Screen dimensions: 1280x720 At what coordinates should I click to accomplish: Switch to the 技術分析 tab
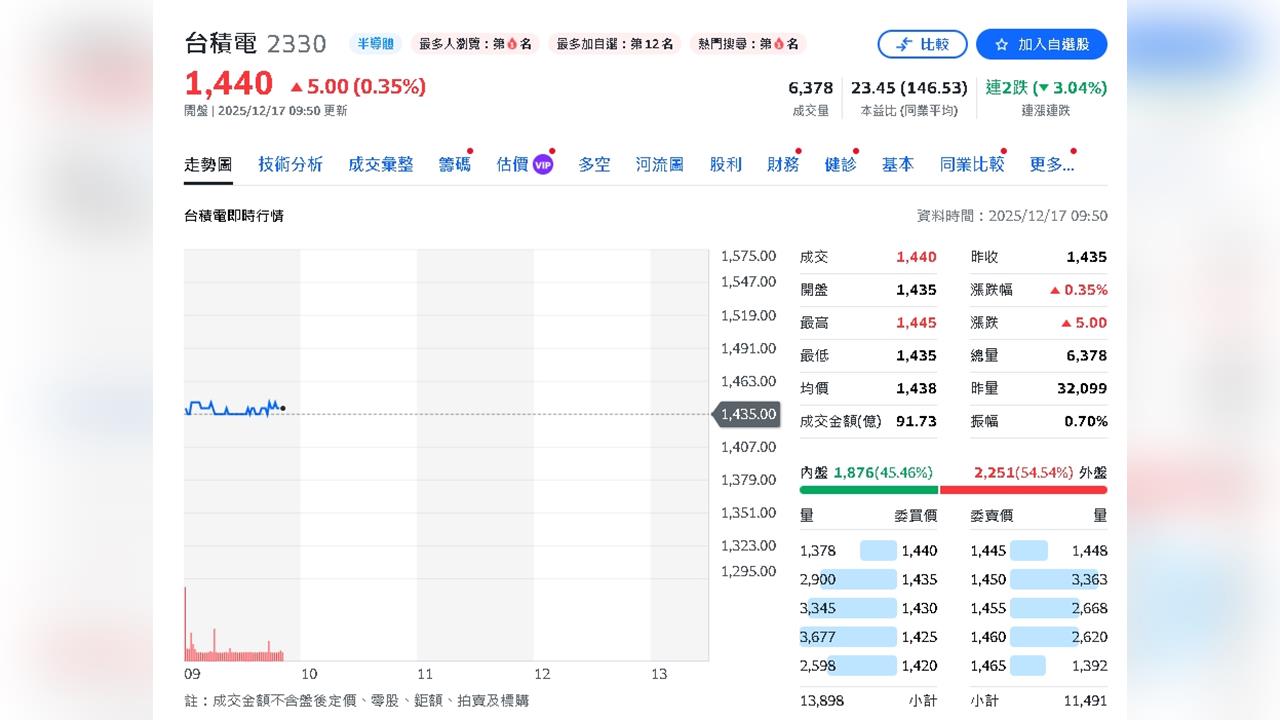(x=290, y=164)
